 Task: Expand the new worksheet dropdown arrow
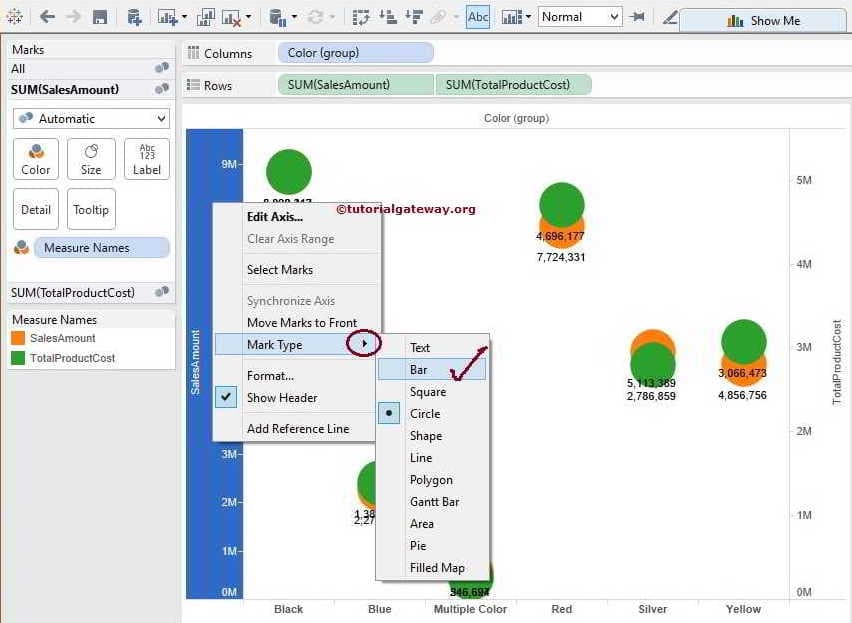[185, 17]
